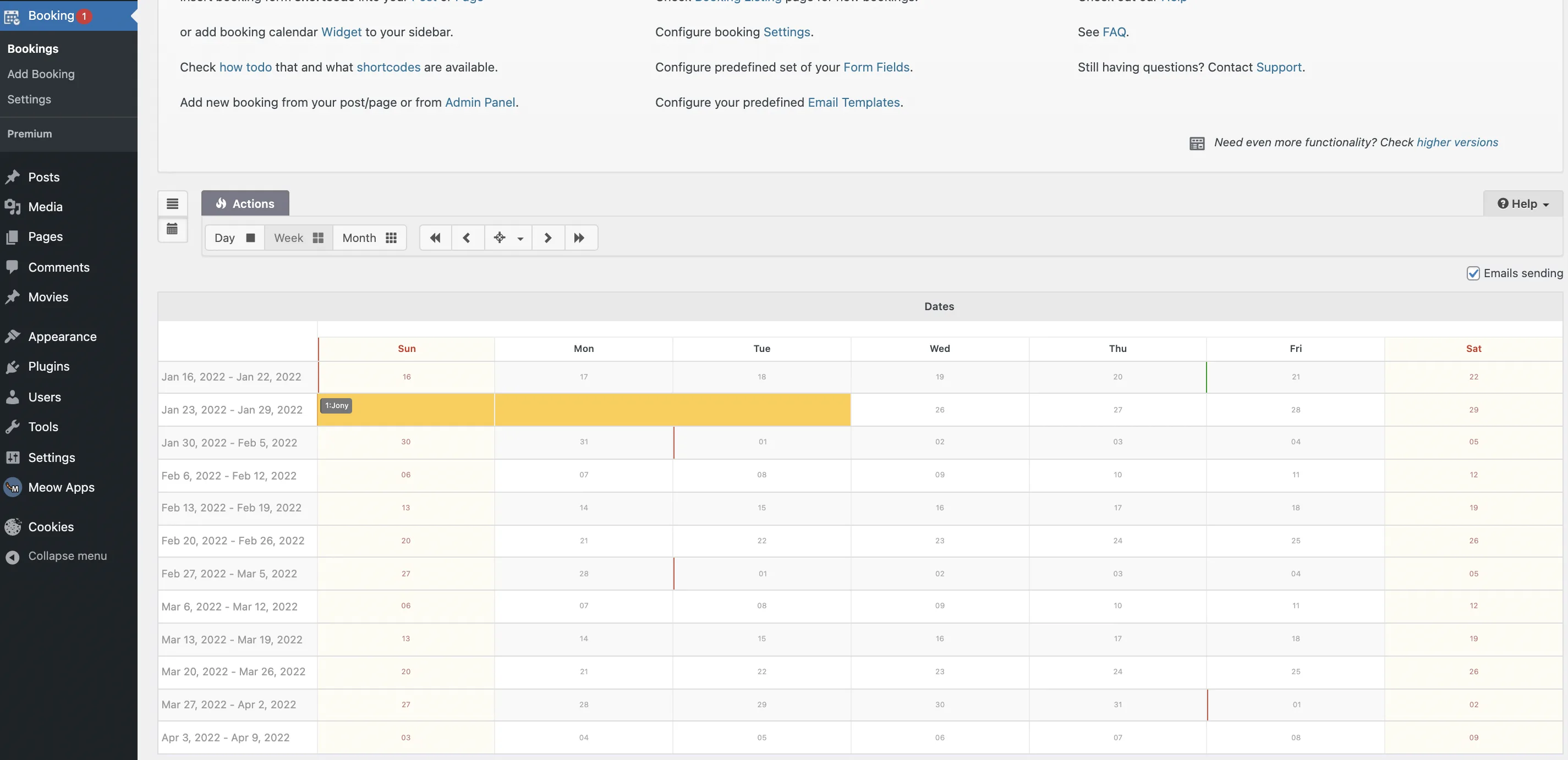Open the higher versions link
This screenshot has height=760, width=1568.
[1457, 142]
